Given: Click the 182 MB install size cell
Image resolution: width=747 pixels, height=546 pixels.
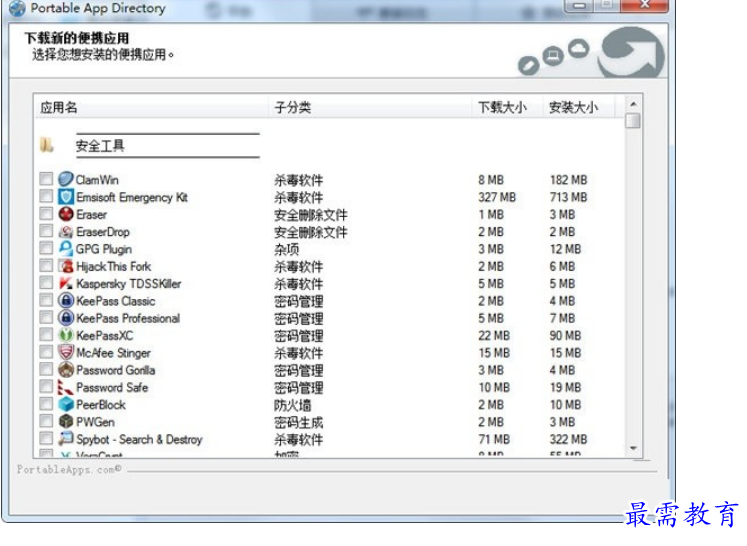Looking at the screenshot, I should click(x=568, y=180).
